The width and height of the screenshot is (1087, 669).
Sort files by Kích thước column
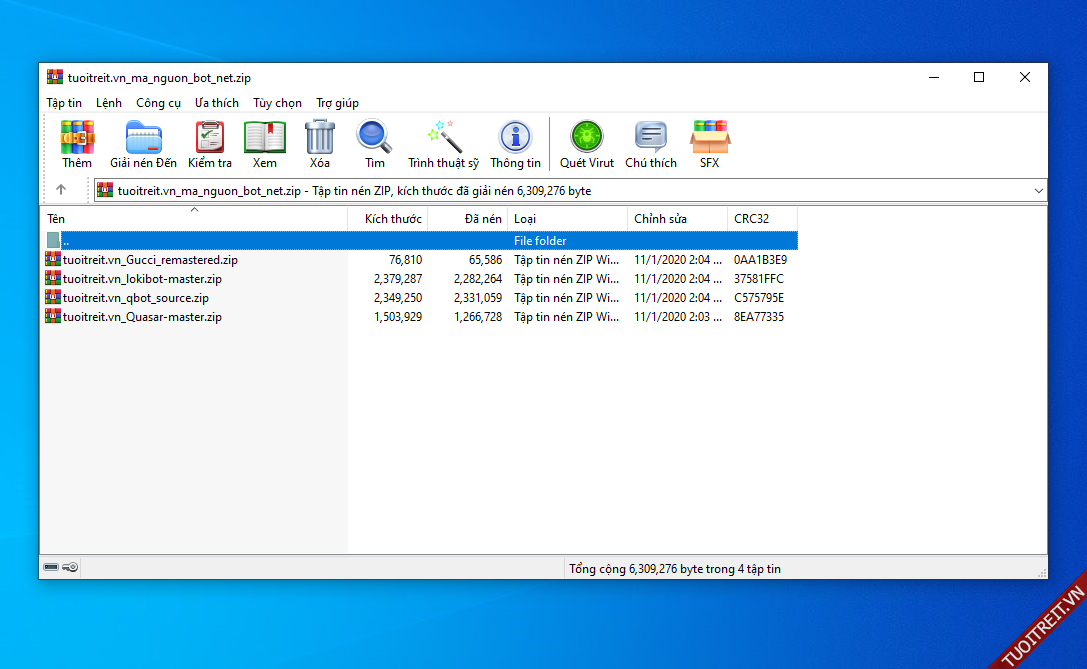point(392,219)
